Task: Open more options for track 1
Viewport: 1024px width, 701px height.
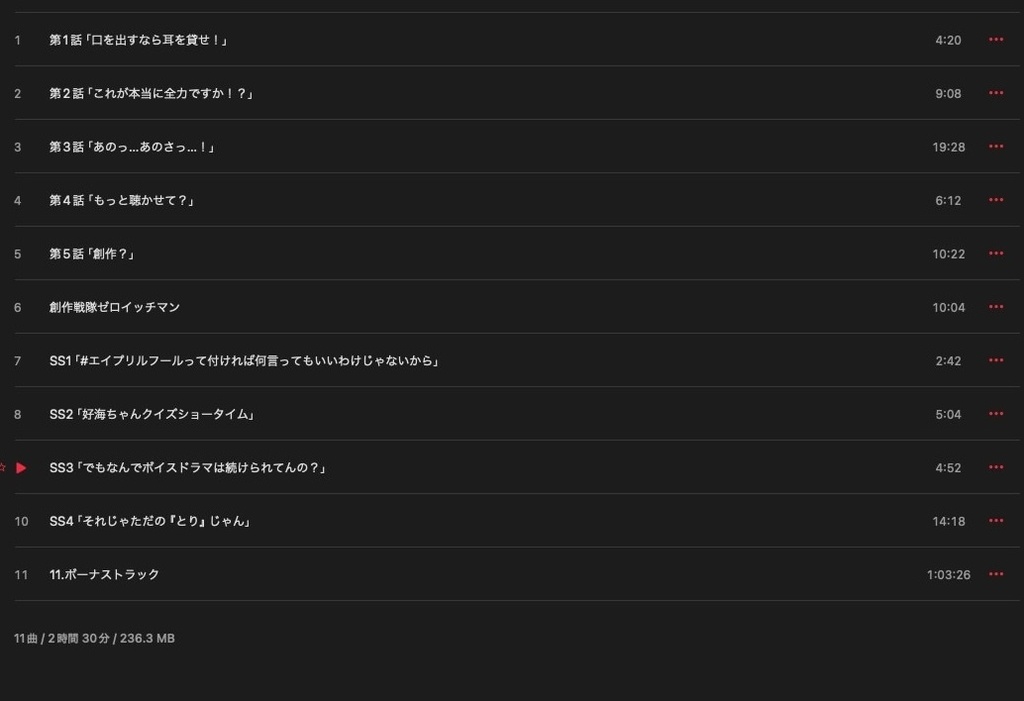Action: 996,40
